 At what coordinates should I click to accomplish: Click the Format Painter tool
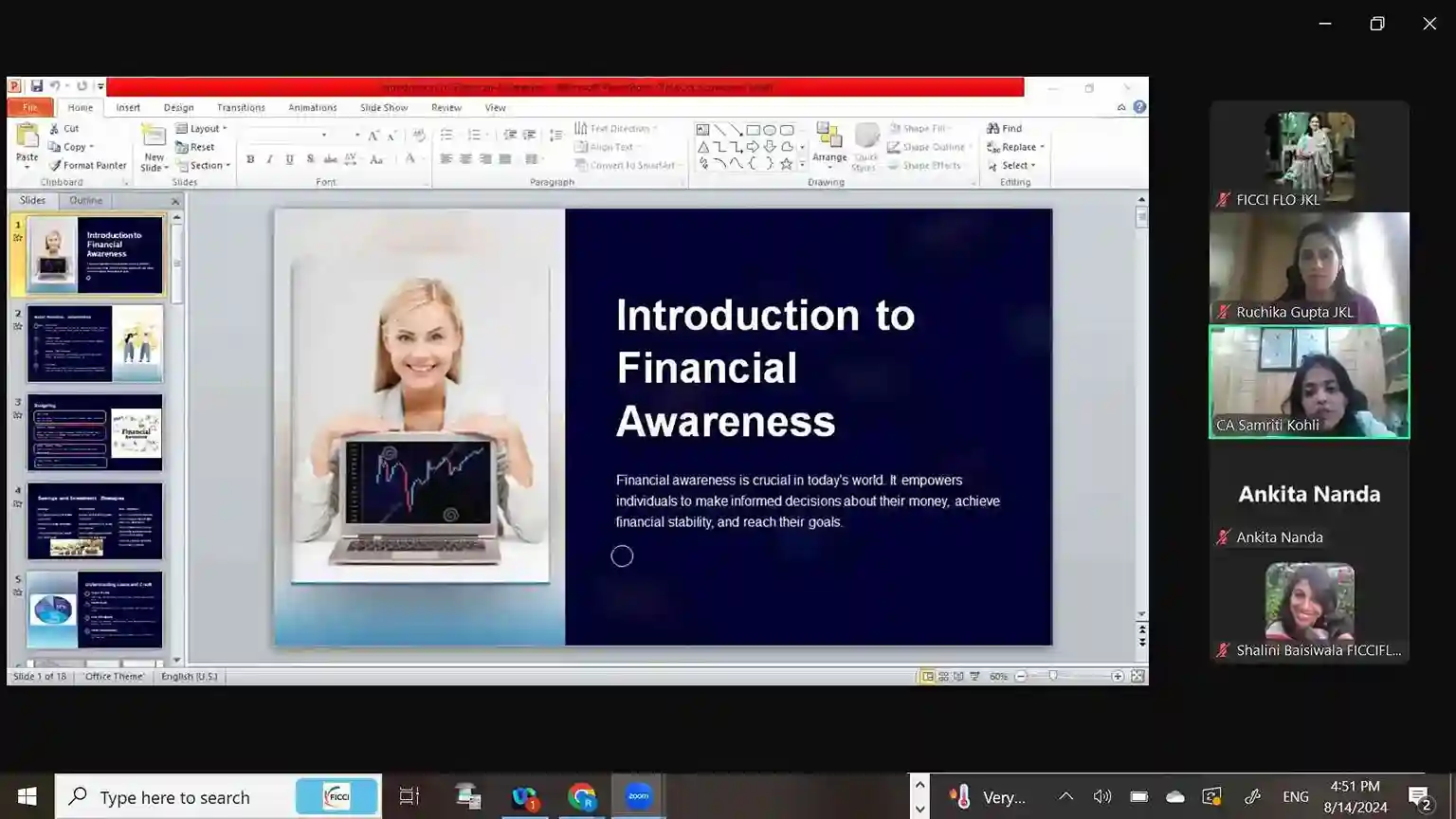(x=87, y=166)
